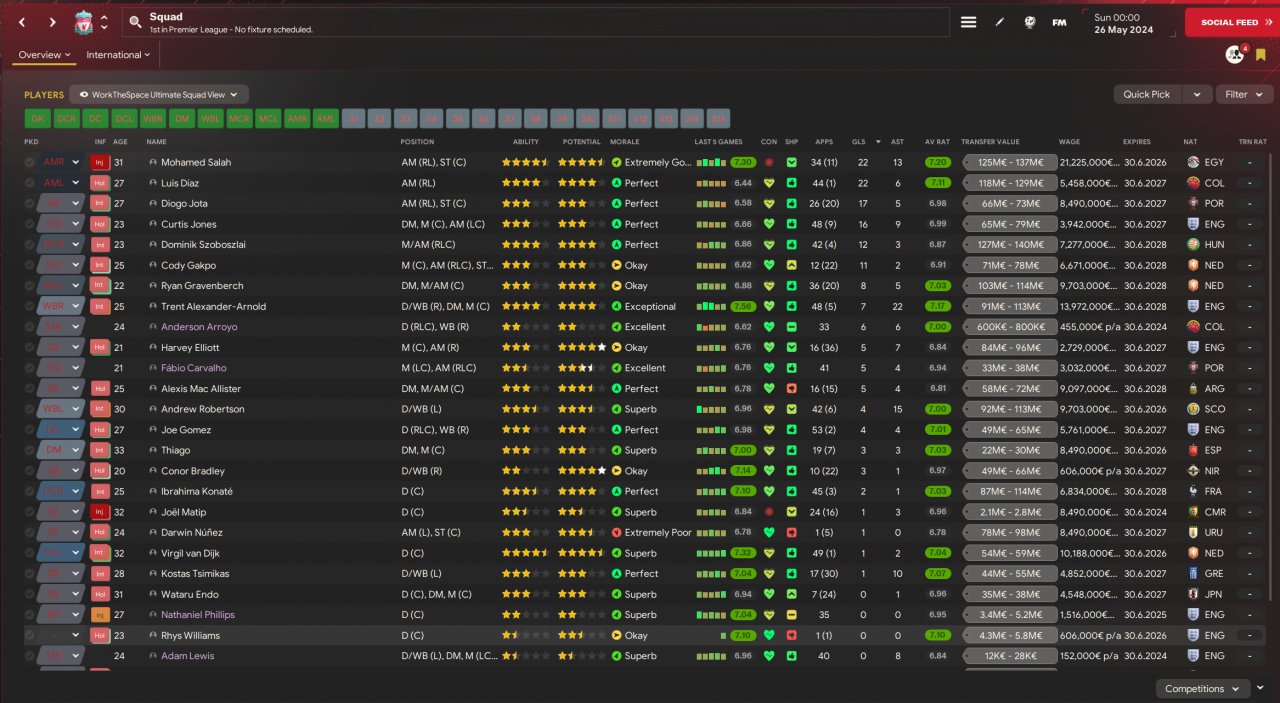Toggle picked checkbox for Rhys Williams
This screenshot has height=703, width=1280.
click(29, 635)
